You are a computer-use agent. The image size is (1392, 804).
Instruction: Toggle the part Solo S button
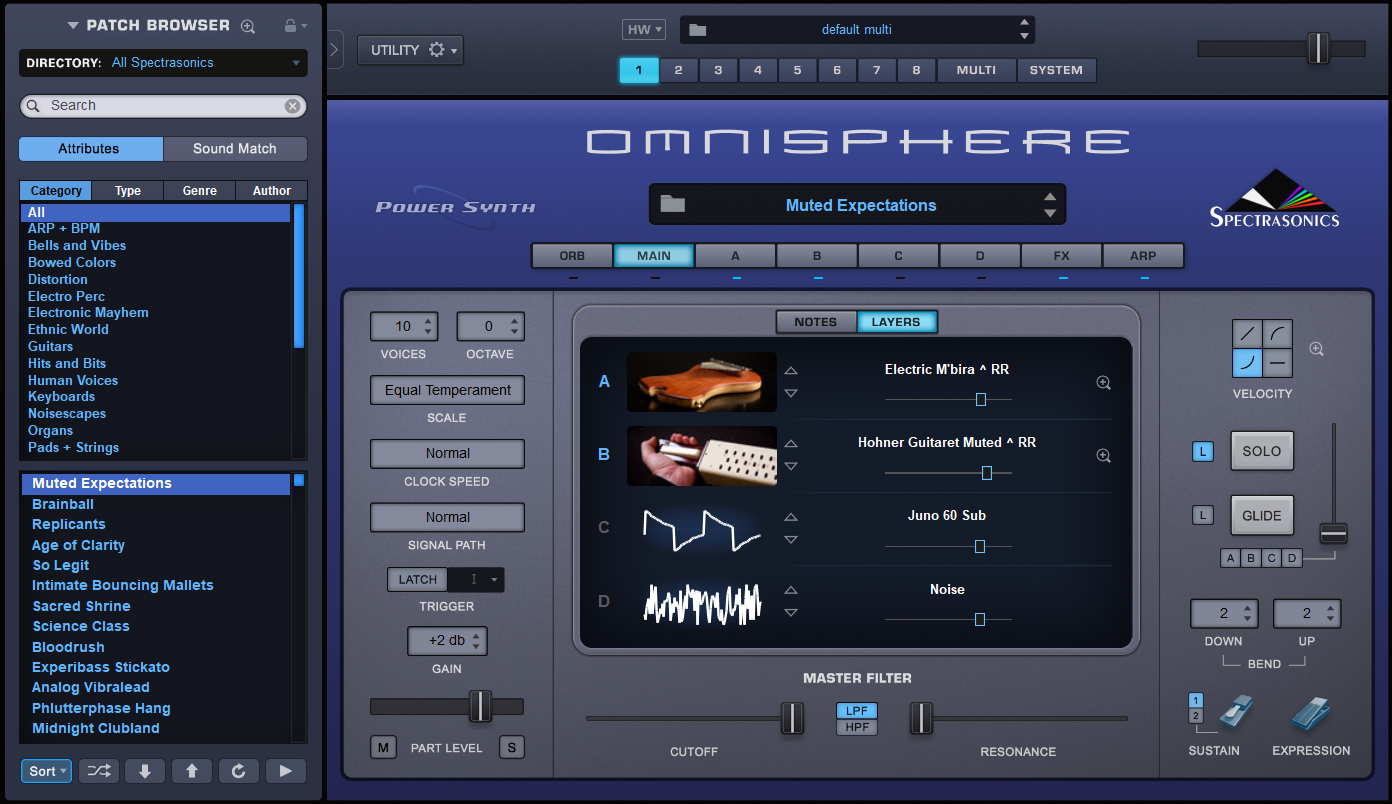point(512,747)
